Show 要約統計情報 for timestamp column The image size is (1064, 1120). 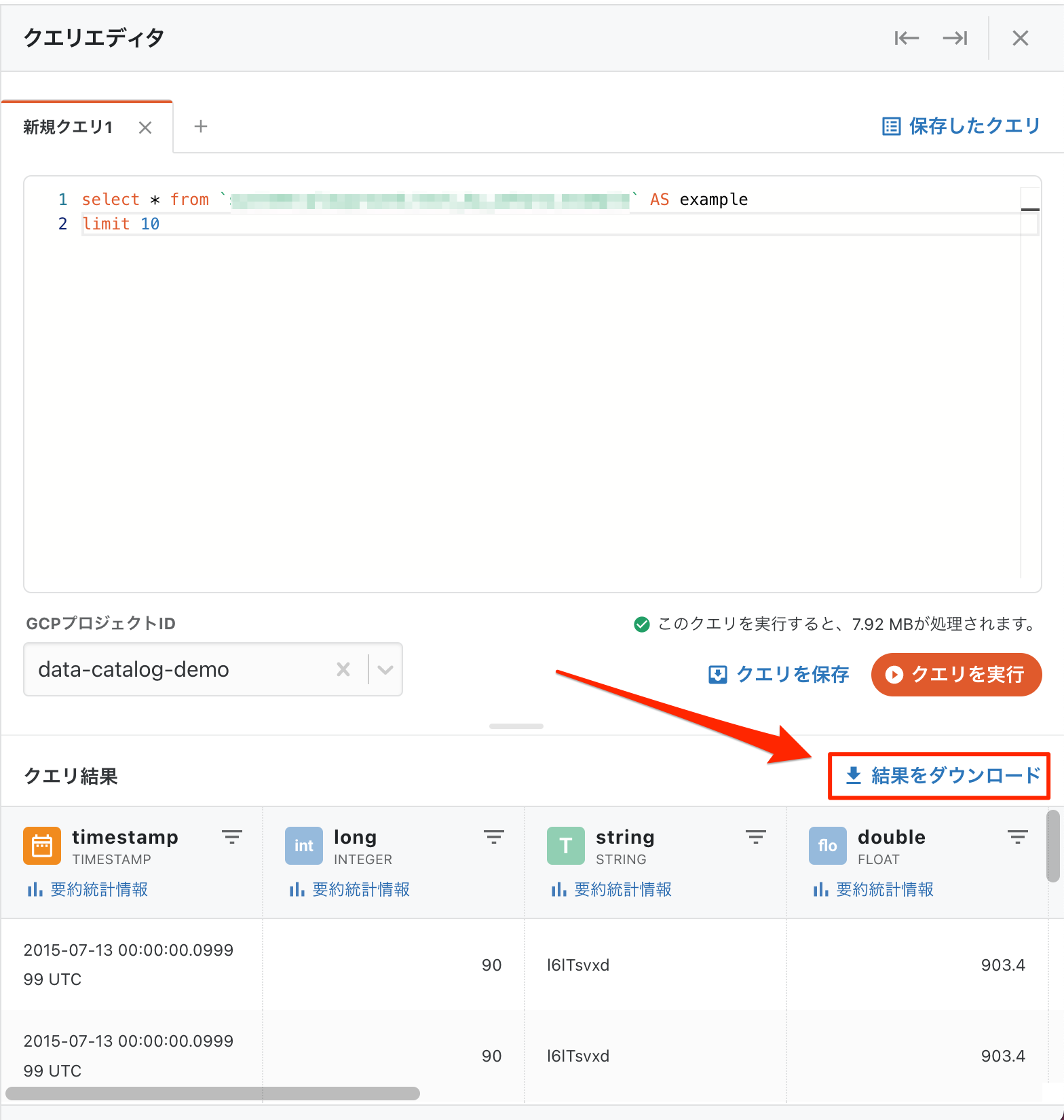pos(87,889)
